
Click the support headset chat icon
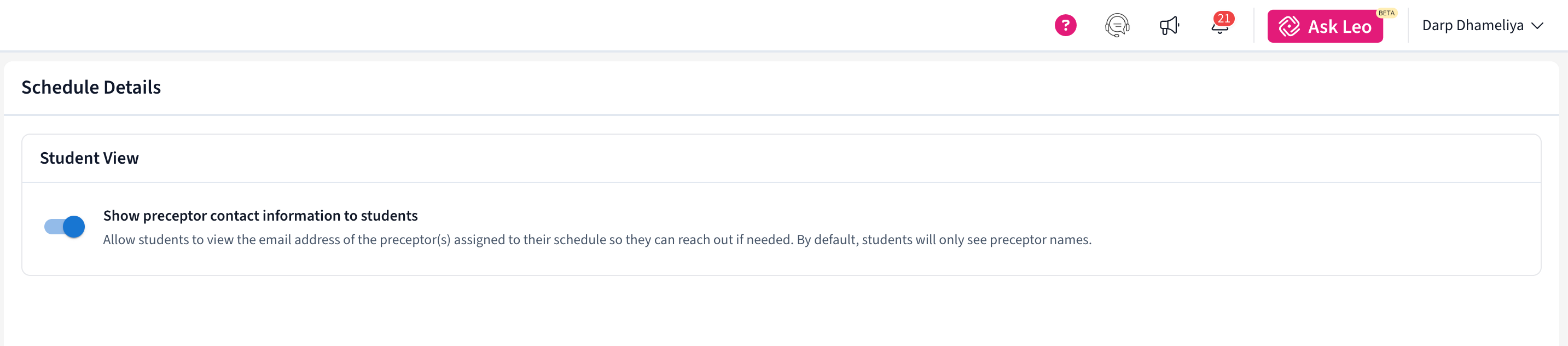1117,26
